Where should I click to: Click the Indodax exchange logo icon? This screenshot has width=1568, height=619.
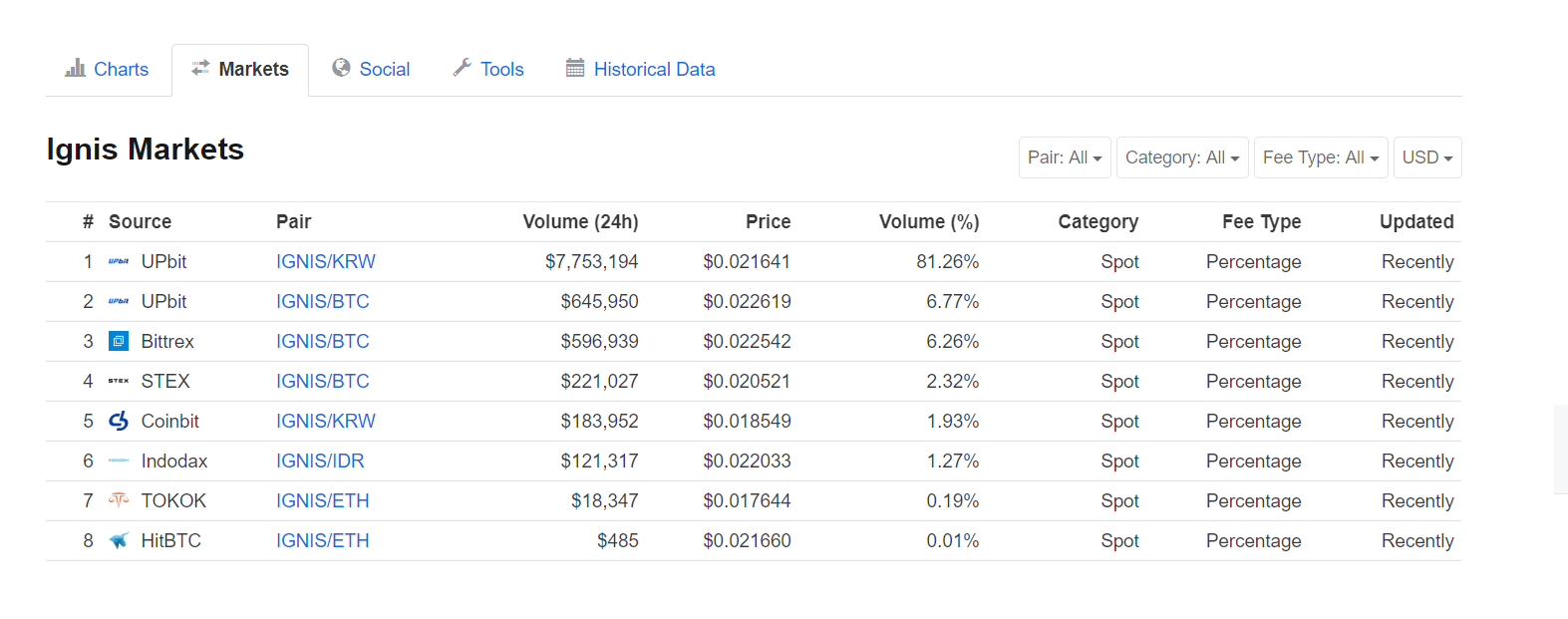(119, 461)
